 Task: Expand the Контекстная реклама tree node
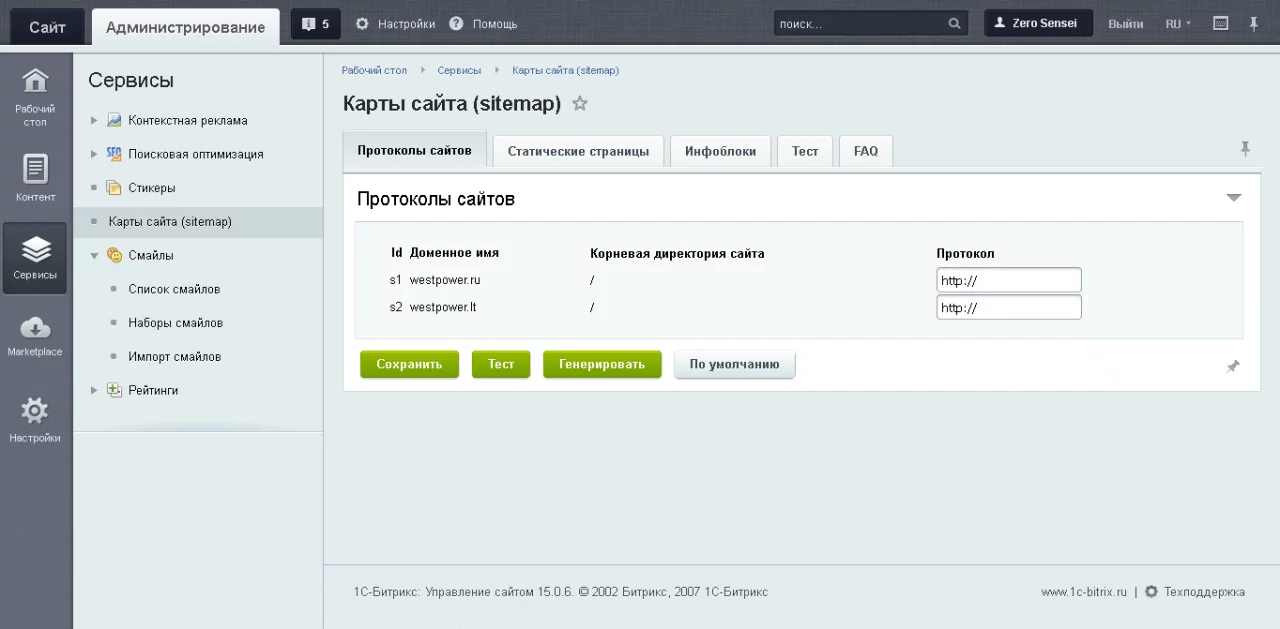94,121
